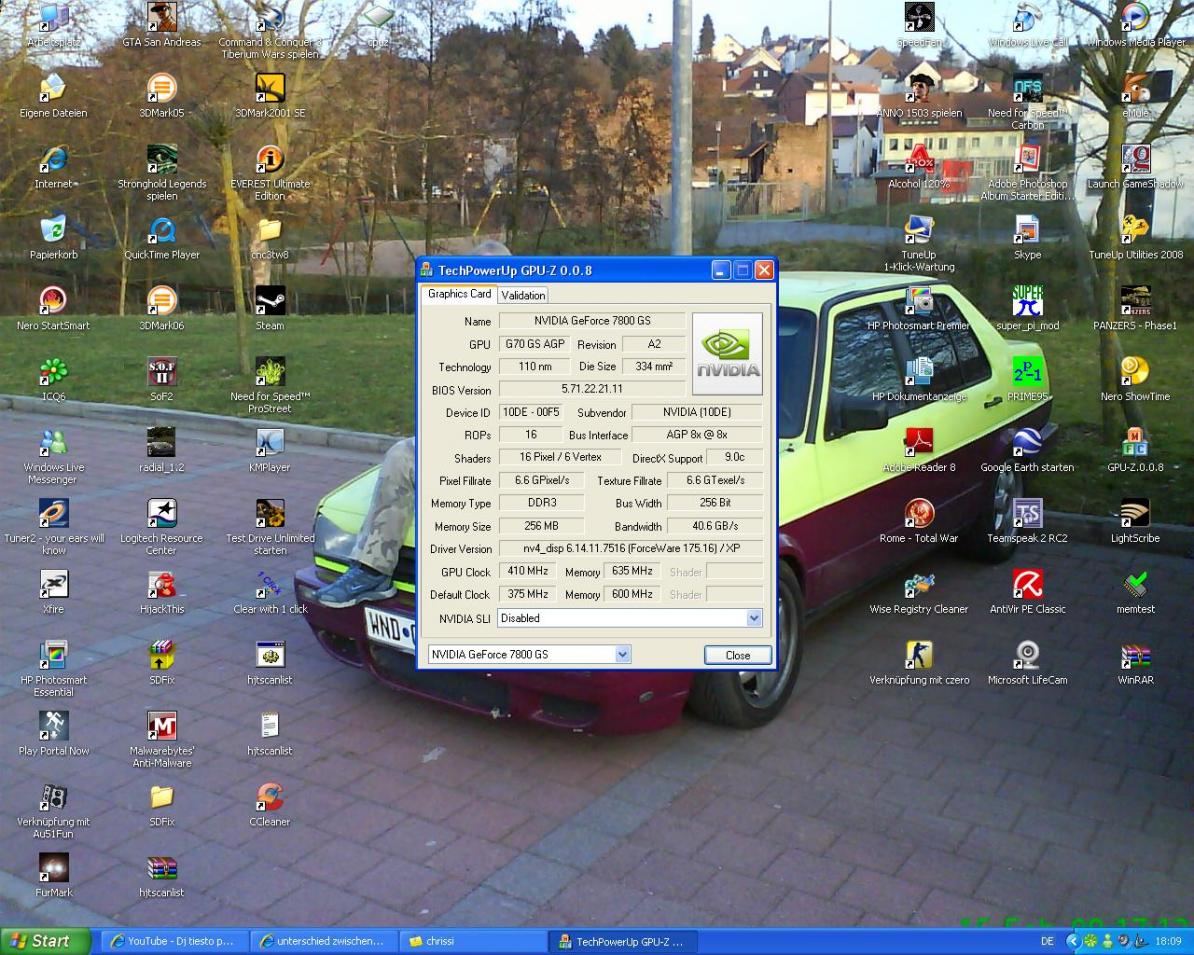Minimize the GPU-Z window
This screenshot has height=955, width=1194.
coord(721,270)
